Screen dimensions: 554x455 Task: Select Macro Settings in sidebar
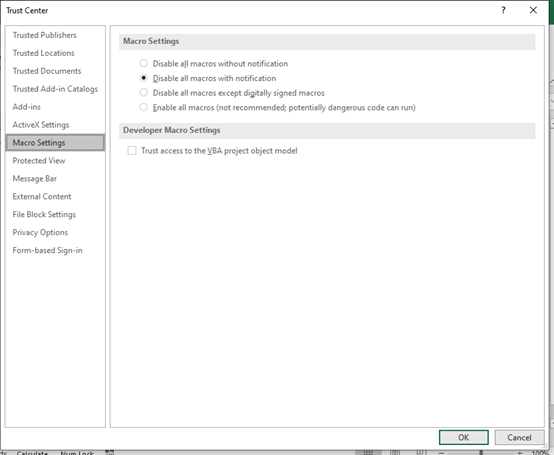(x=55, y=143)
